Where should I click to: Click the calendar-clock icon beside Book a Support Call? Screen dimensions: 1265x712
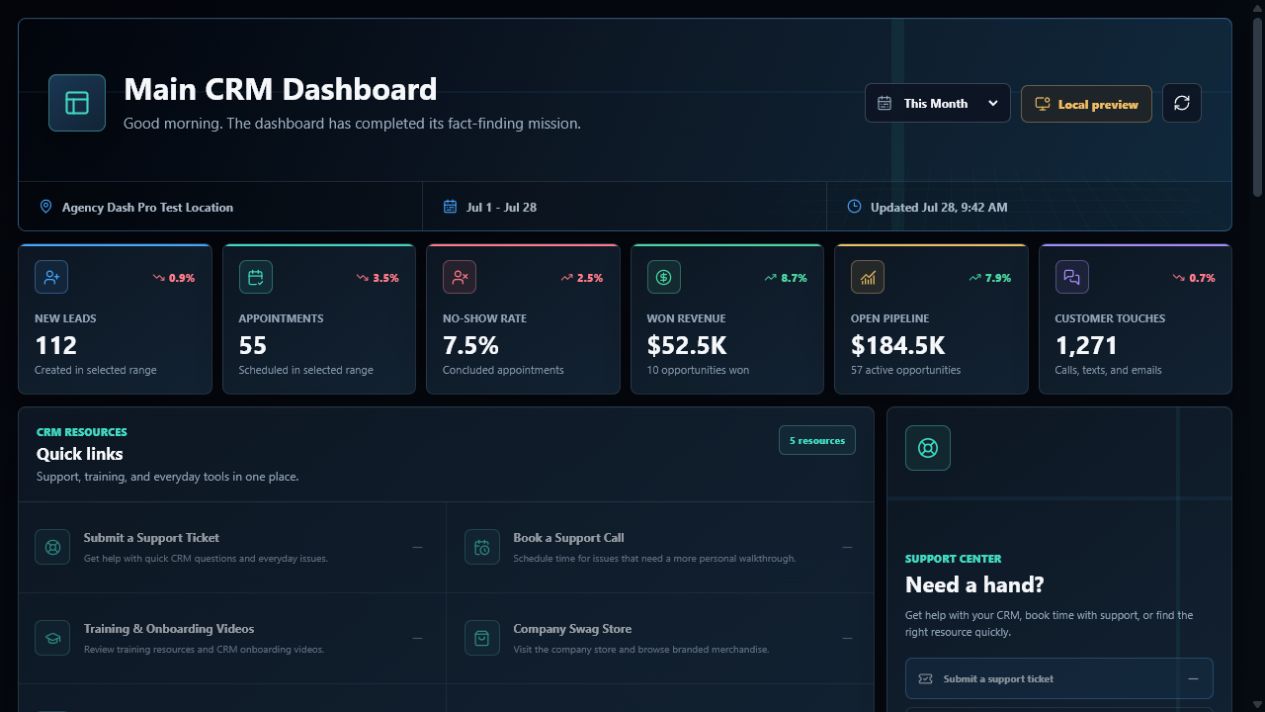pyautogui.click(x=482, y=547)
